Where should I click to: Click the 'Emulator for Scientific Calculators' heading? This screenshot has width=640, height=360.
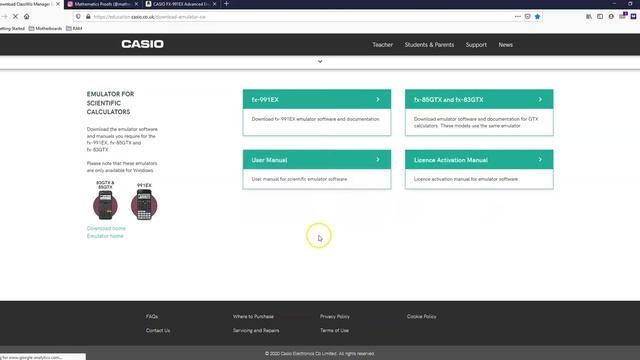pos(110,103)
